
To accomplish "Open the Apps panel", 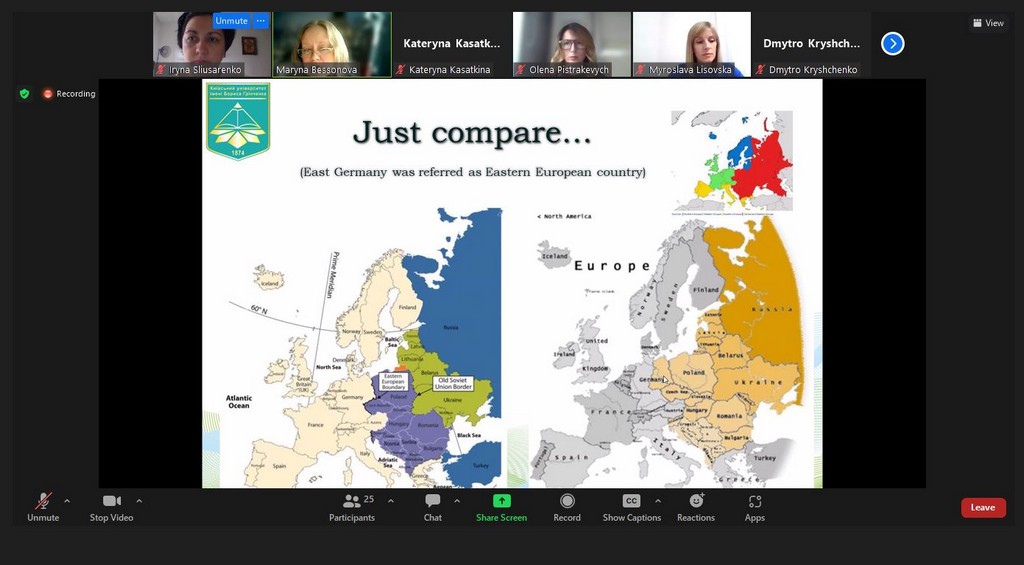I will 755,501.
